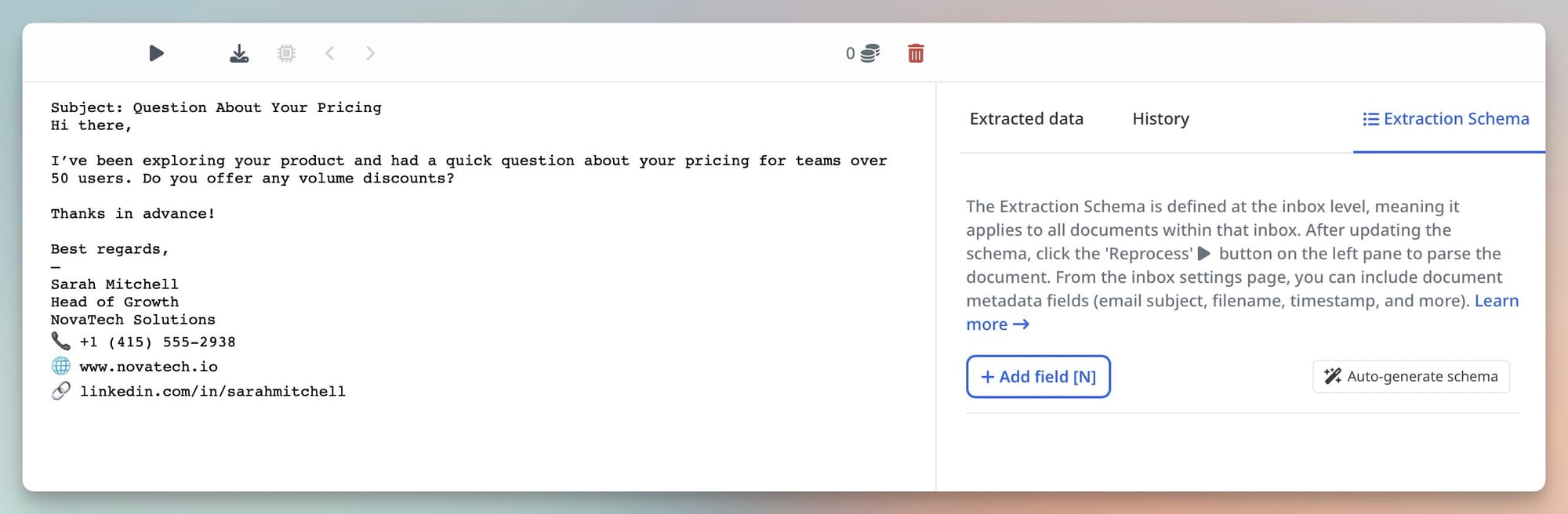Screen dimensions: 1568x514
Task: Click the linkedin.com/in/sarahmitchell text
Action: point(212,392)
